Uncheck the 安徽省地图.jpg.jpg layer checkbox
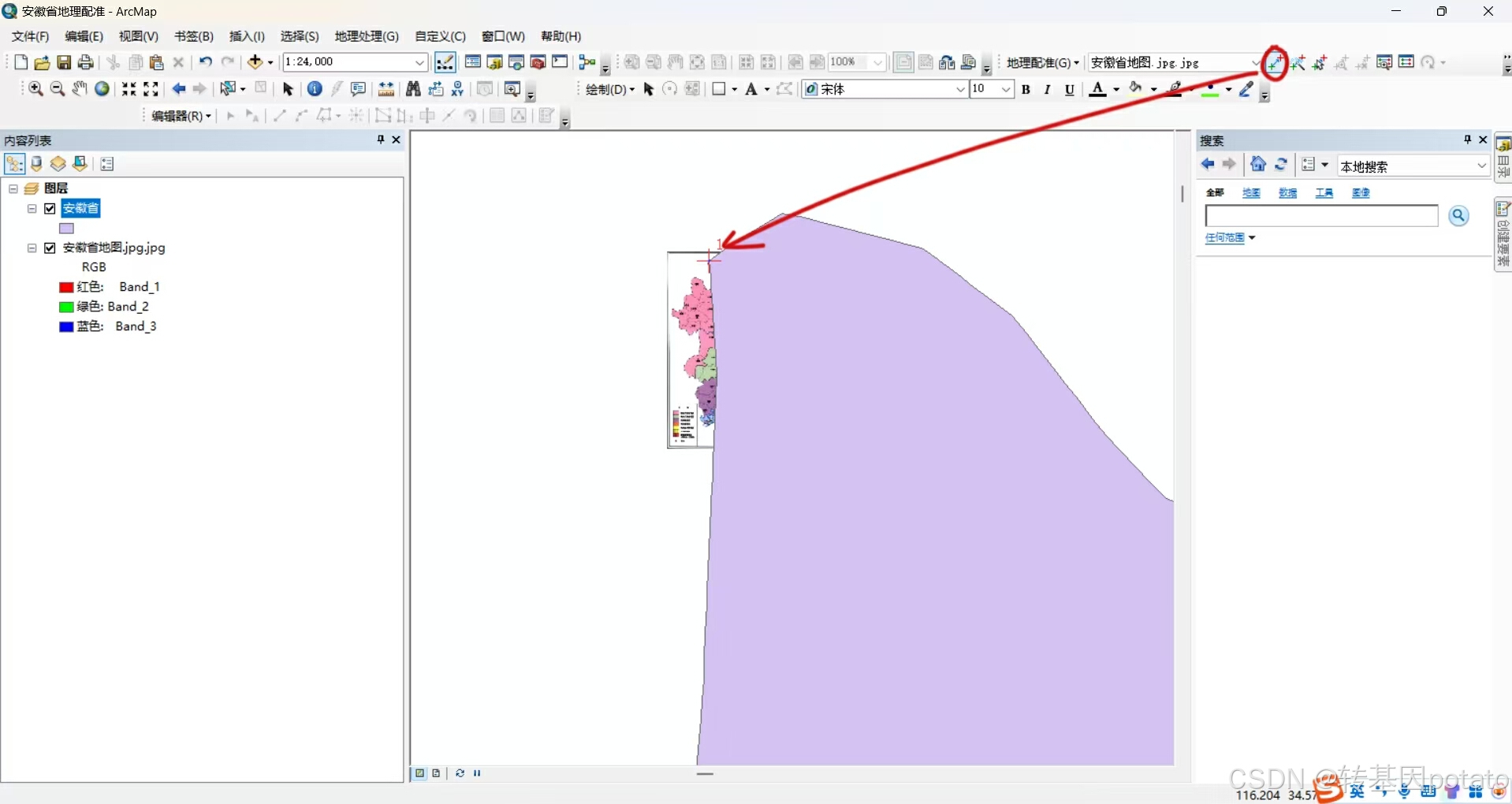This screenshot has width=1512, height=804. point(50,248)
